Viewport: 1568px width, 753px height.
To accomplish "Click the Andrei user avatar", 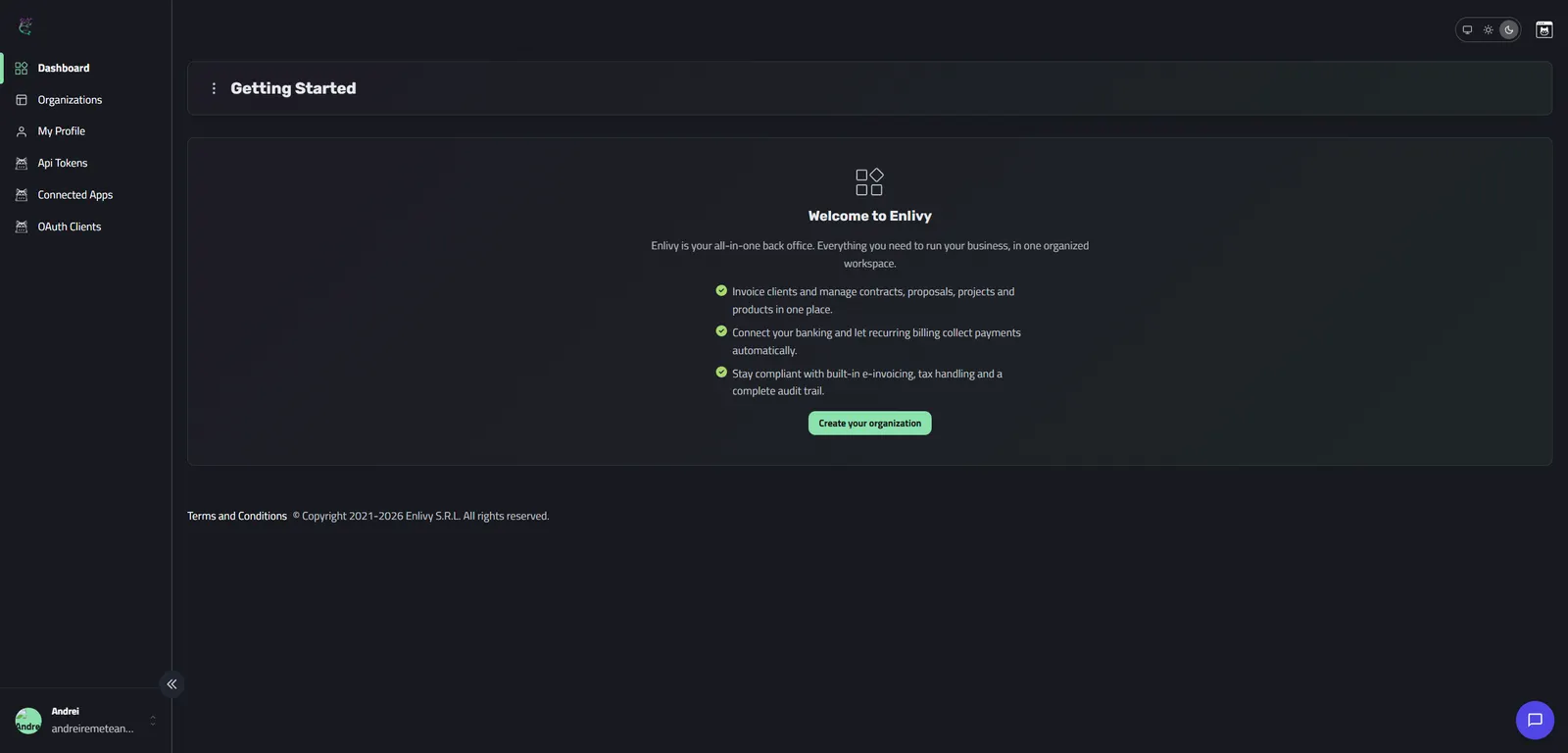I will pos(28,721).
